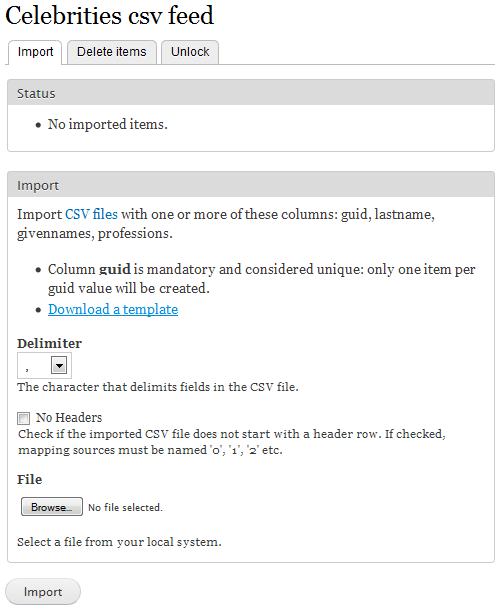This screenshot has width=500, height=610.
Task: Click Browse to choose a file
Action: click(x=52, y=507)
